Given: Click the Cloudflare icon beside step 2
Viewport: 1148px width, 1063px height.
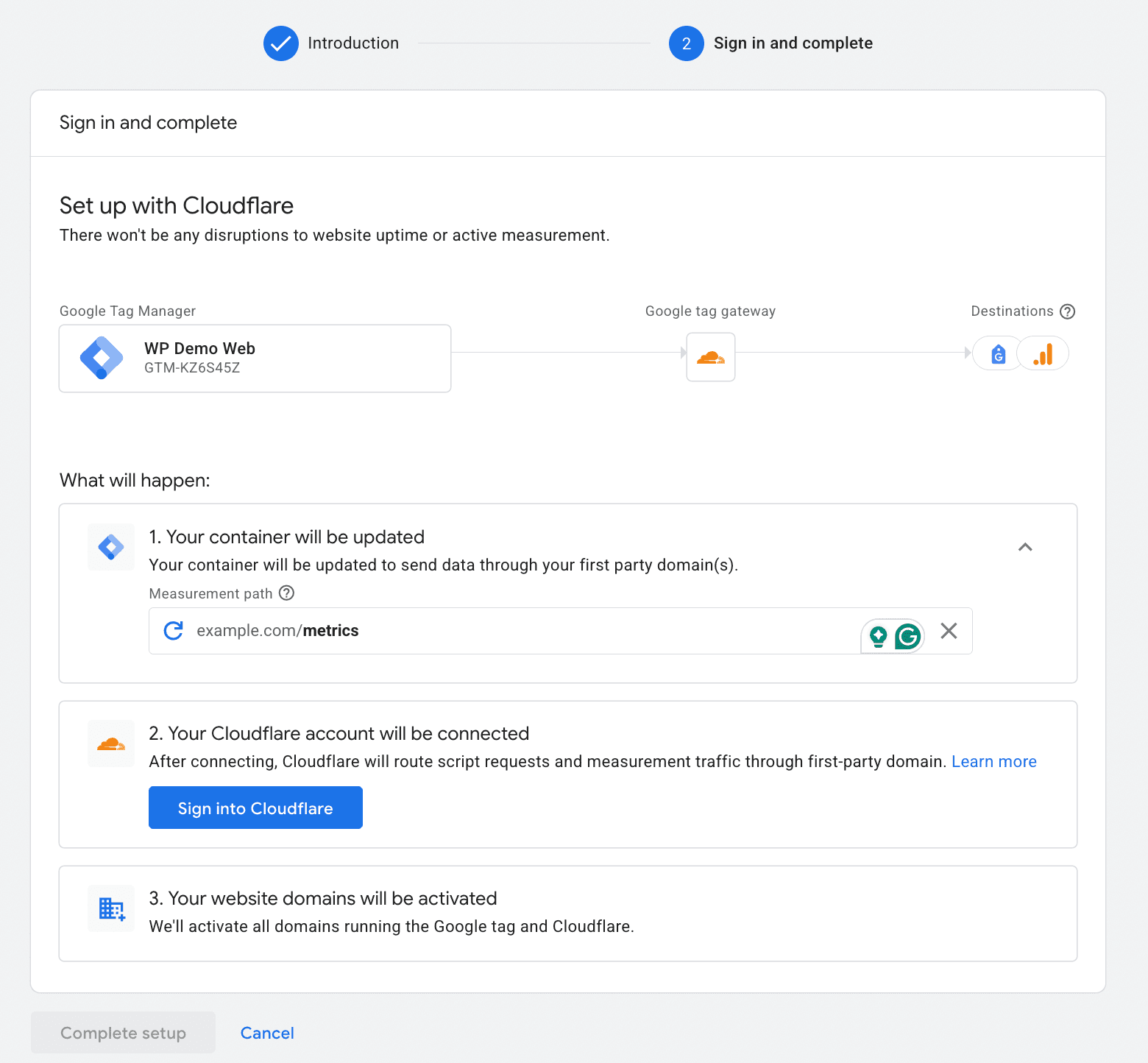Looking at the screenshot, I should click(x=111, y=744).
